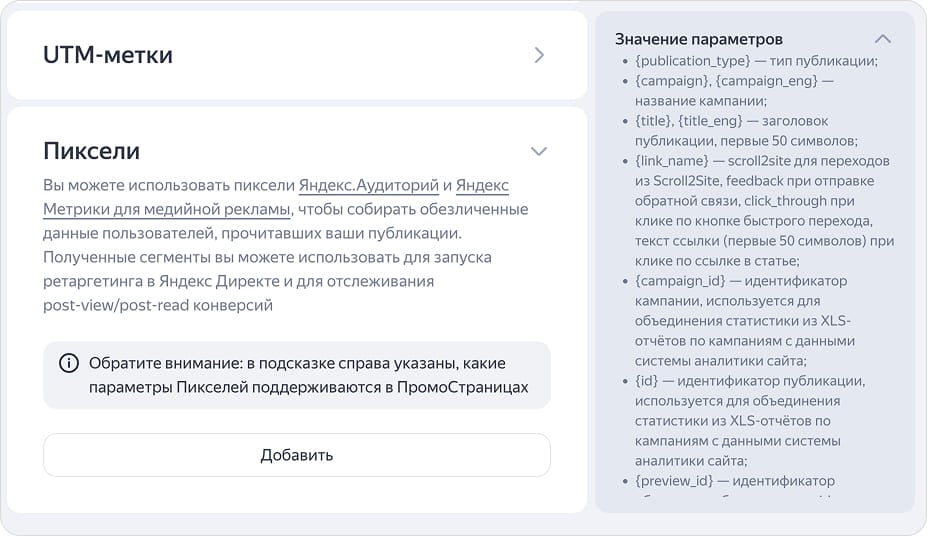Expand the UTM-метки section chevron
The height and width of the screenshot is (536, 927).
pos(539,55)
